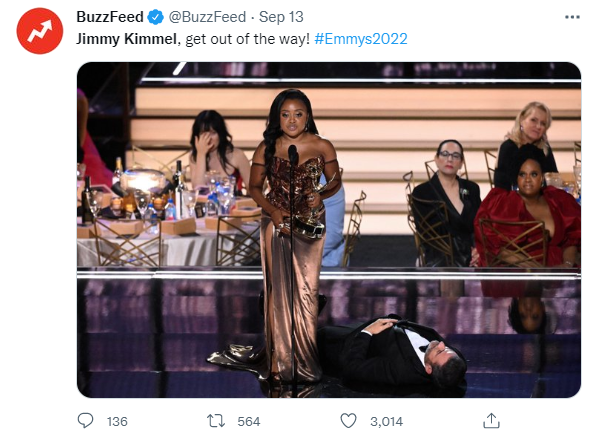Open the three-dot more options menu
This screenshot has width=589, height=438.
click(572, 17)
